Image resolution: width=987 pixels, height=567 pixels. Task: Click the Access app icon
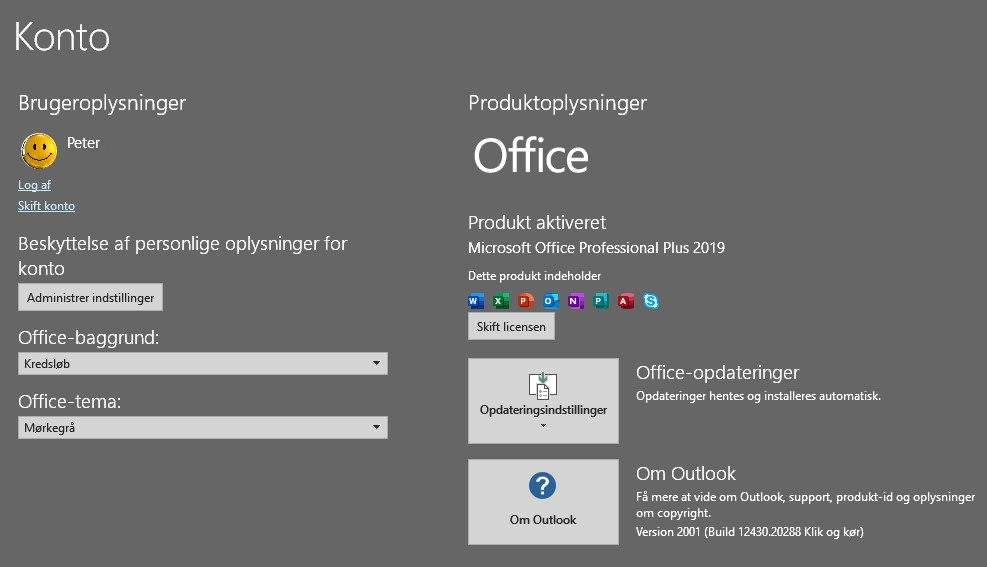[x=626, y=301]
